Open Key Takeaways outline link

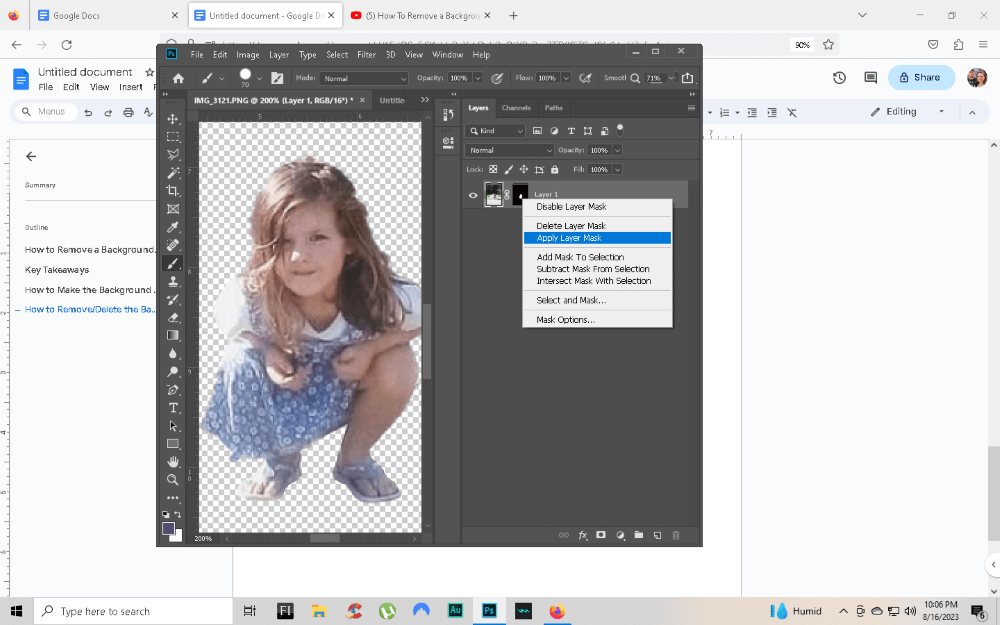tap(57, 270)
